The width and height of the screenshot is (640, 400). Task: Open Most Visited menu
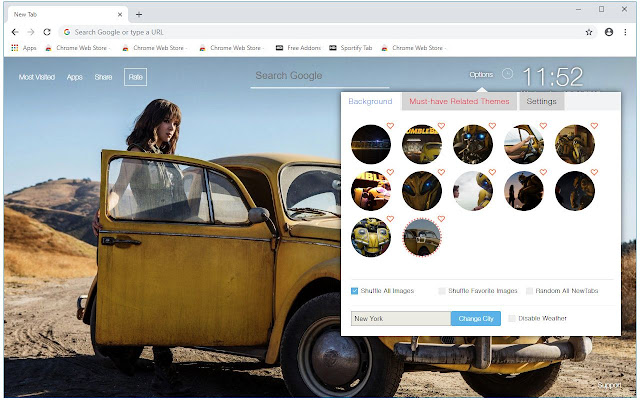click(37, 77)
